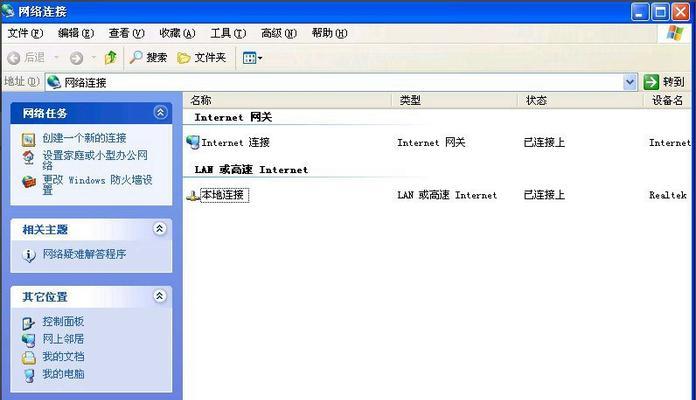Open the 收藏(A) menu
This screenshot has height=400, width=696.
click(177, 33)
